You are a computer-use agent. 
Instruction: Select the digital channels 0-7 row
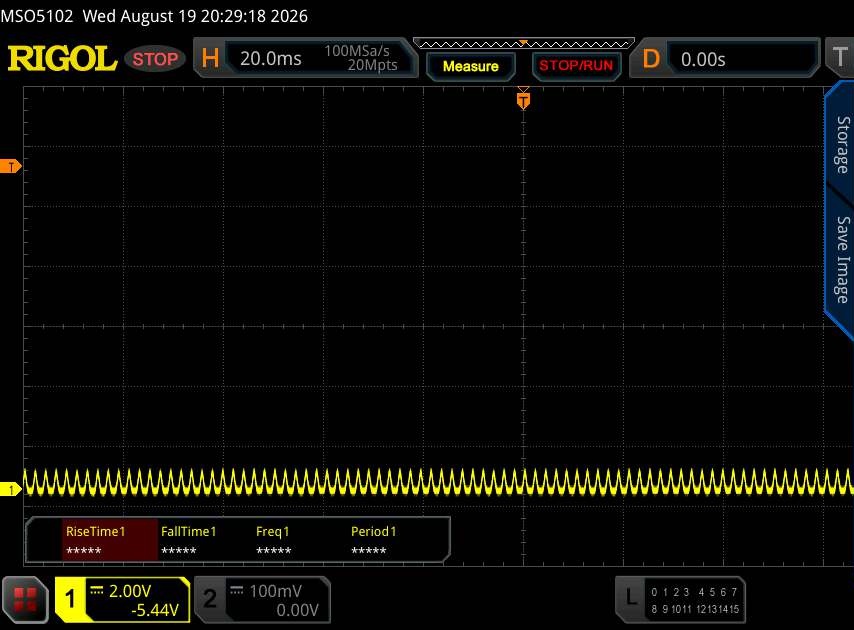(694, 592)
